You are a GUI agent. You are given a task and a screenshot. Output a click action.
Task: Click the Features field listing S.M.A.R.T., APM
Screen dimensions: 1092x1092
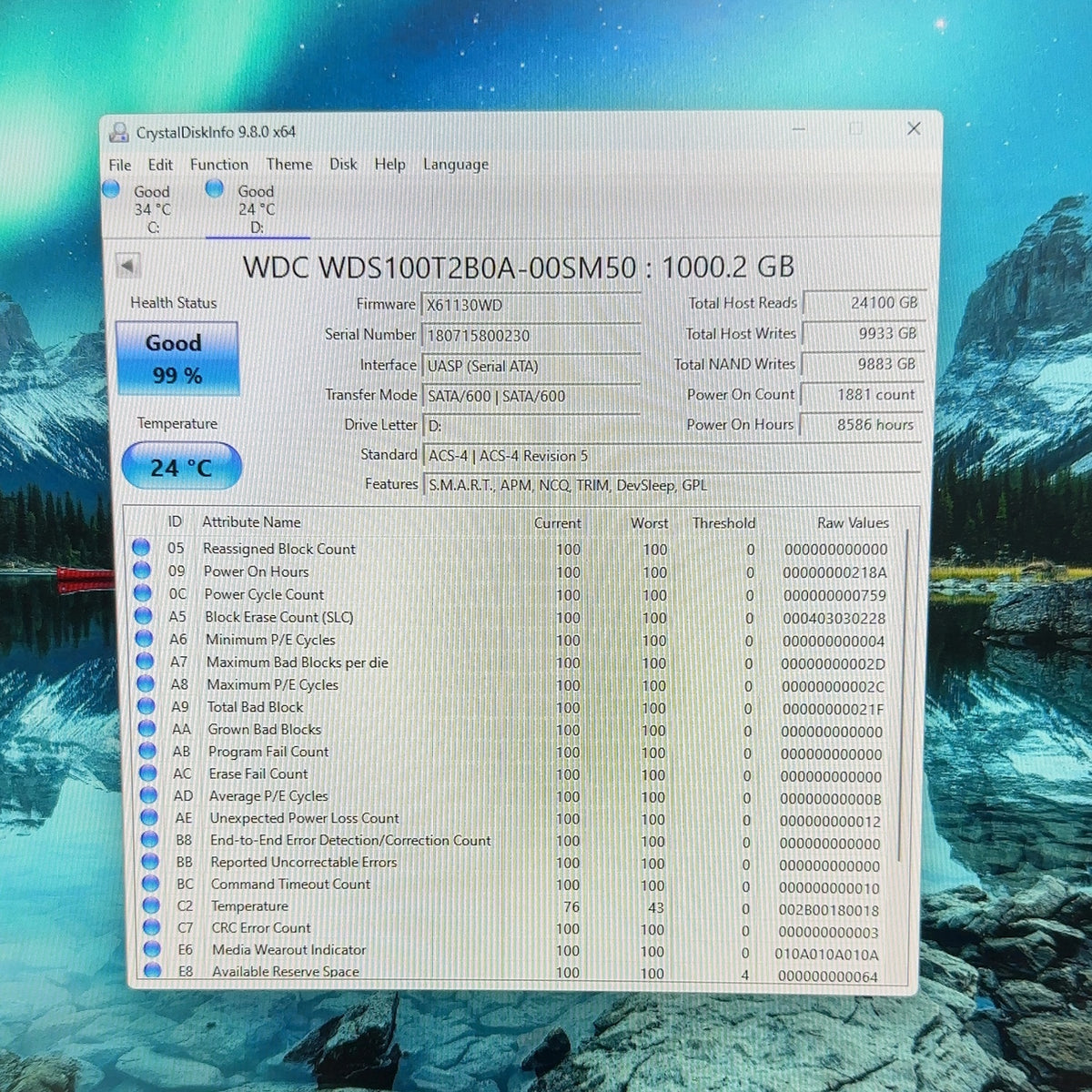pyautogui.click(x=672, y=485)
